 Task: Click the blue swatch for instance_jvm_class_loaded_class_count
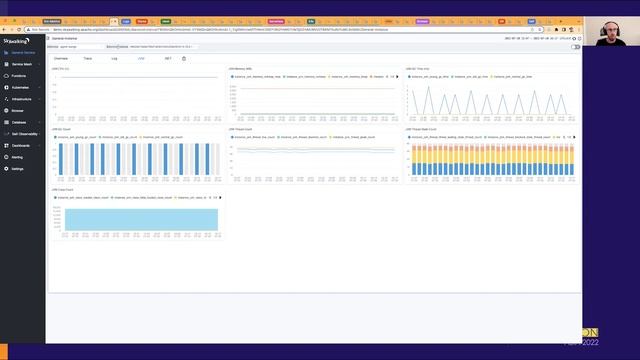(56, 198)
